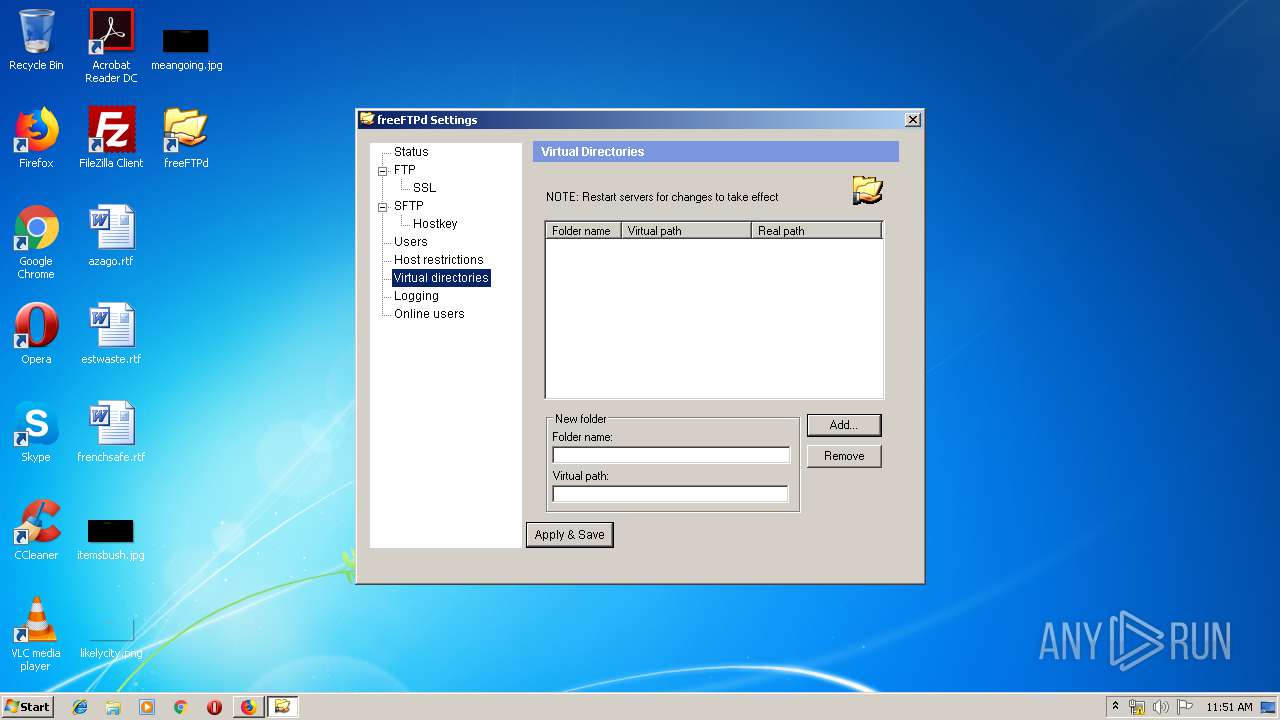Launch CCleaner desktop shortcut

coord(36,529)
